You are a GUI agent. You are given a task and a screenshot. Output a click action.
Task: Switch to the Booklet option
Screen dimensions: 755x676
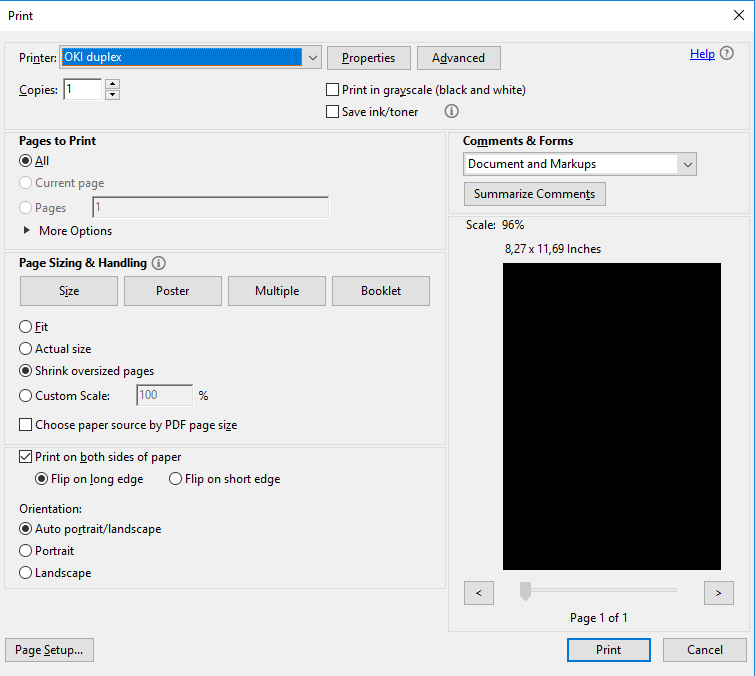381,291
